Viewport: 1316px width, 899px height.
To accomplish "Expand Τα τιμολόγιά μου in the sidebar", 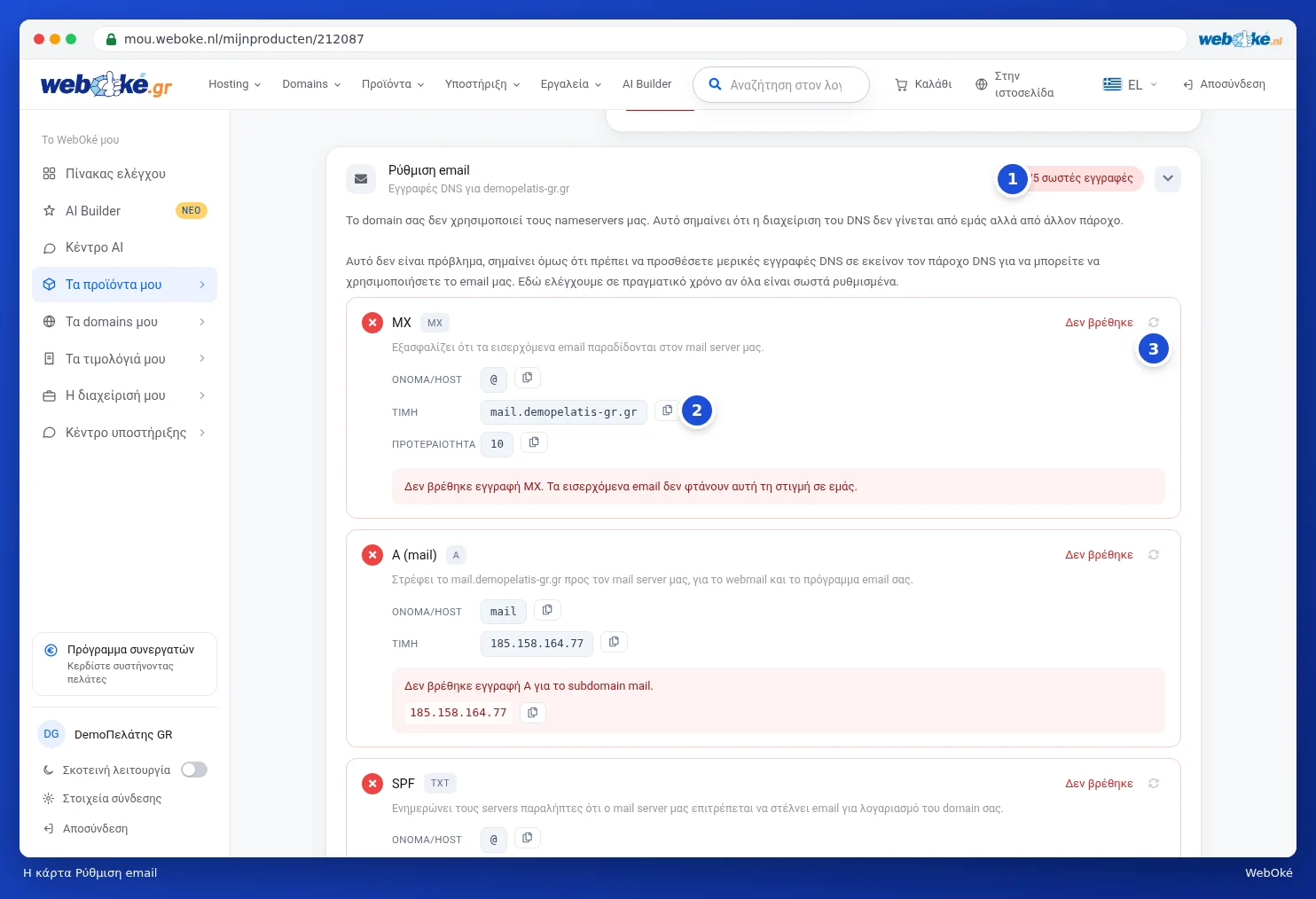I will tap(124, 359).
